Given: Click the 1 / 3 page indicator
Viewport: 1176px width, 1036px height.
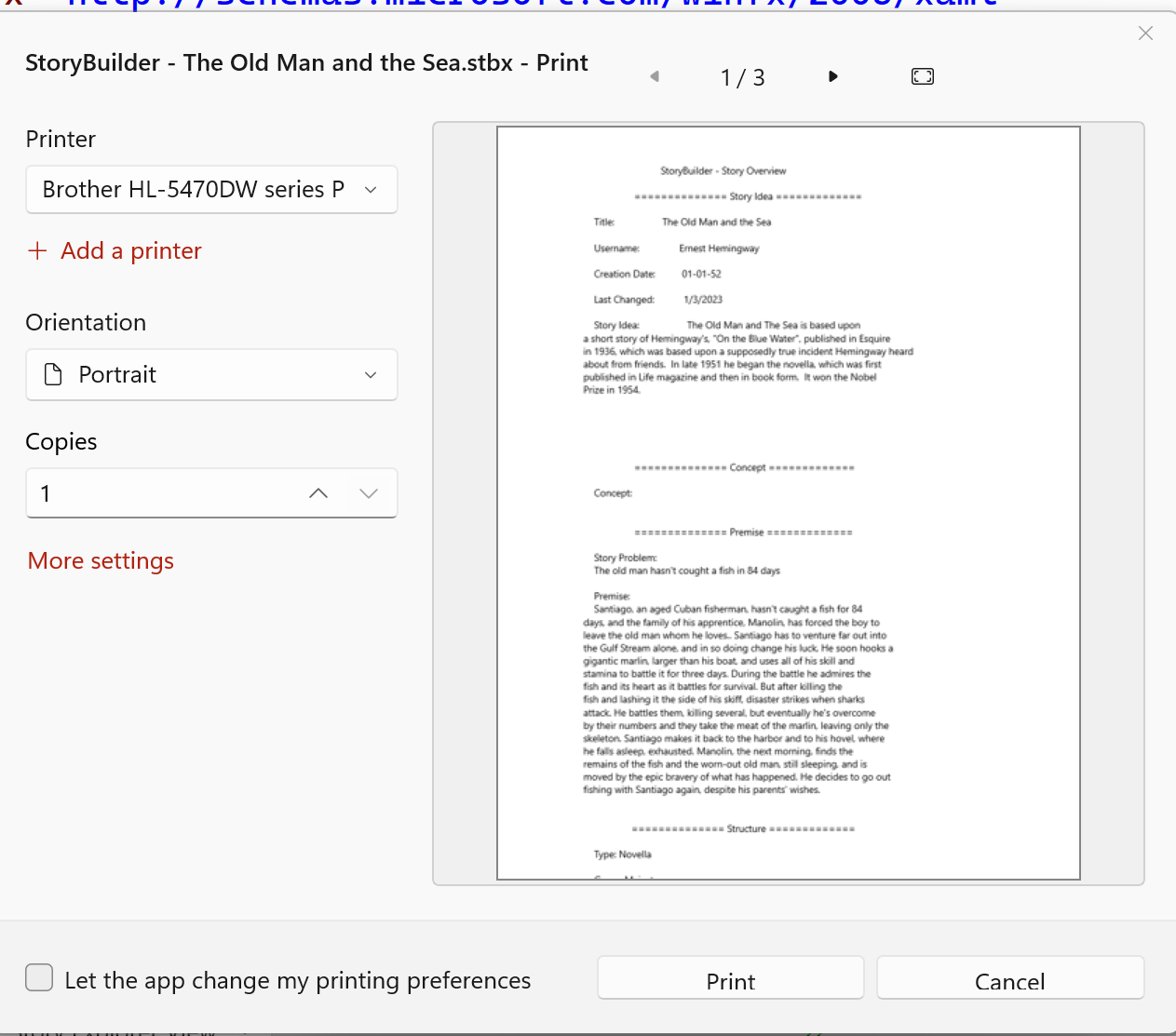Looking at the screenshot, I should tap(742, 77).
